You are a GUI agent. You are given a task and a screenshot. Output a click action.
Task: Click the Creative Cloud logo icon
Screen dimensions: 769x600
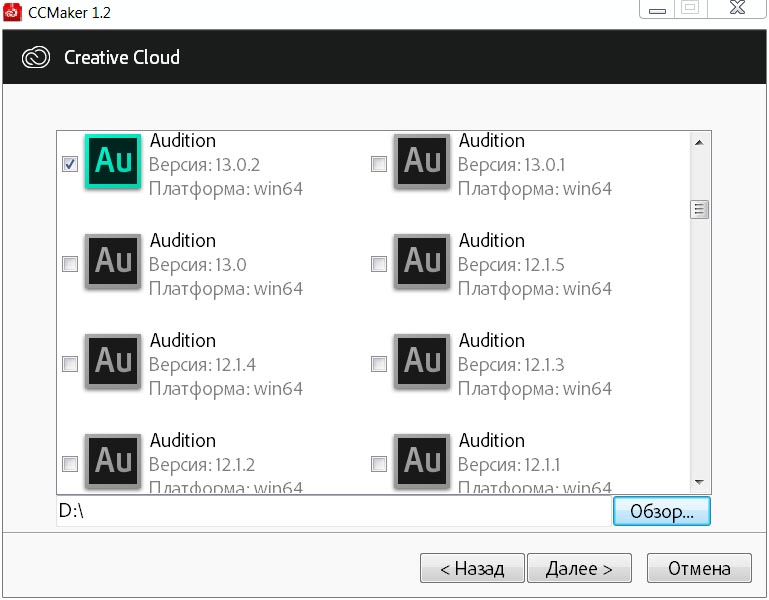pyautogui.click(x=36, y=57)
